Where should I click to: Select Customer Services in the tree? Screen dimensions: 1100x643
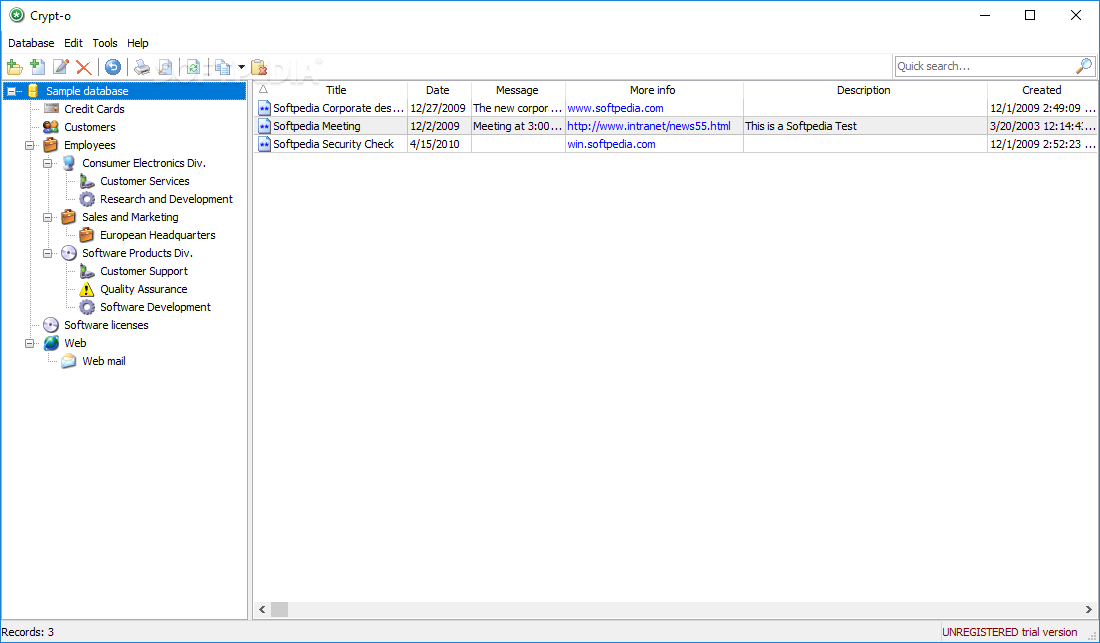tap(145, 181)
